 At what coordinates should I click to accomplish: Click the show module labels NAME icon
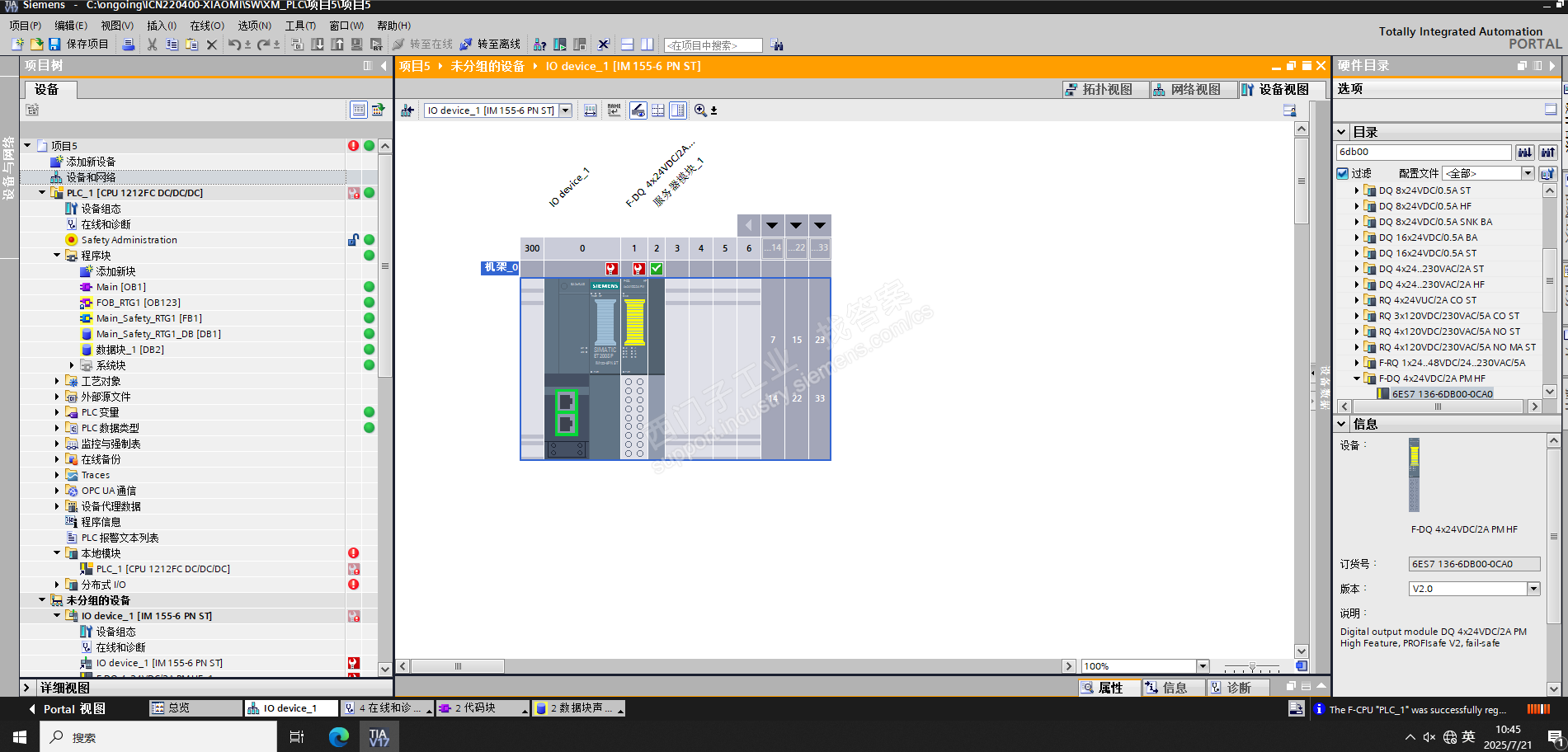[614, 110]
